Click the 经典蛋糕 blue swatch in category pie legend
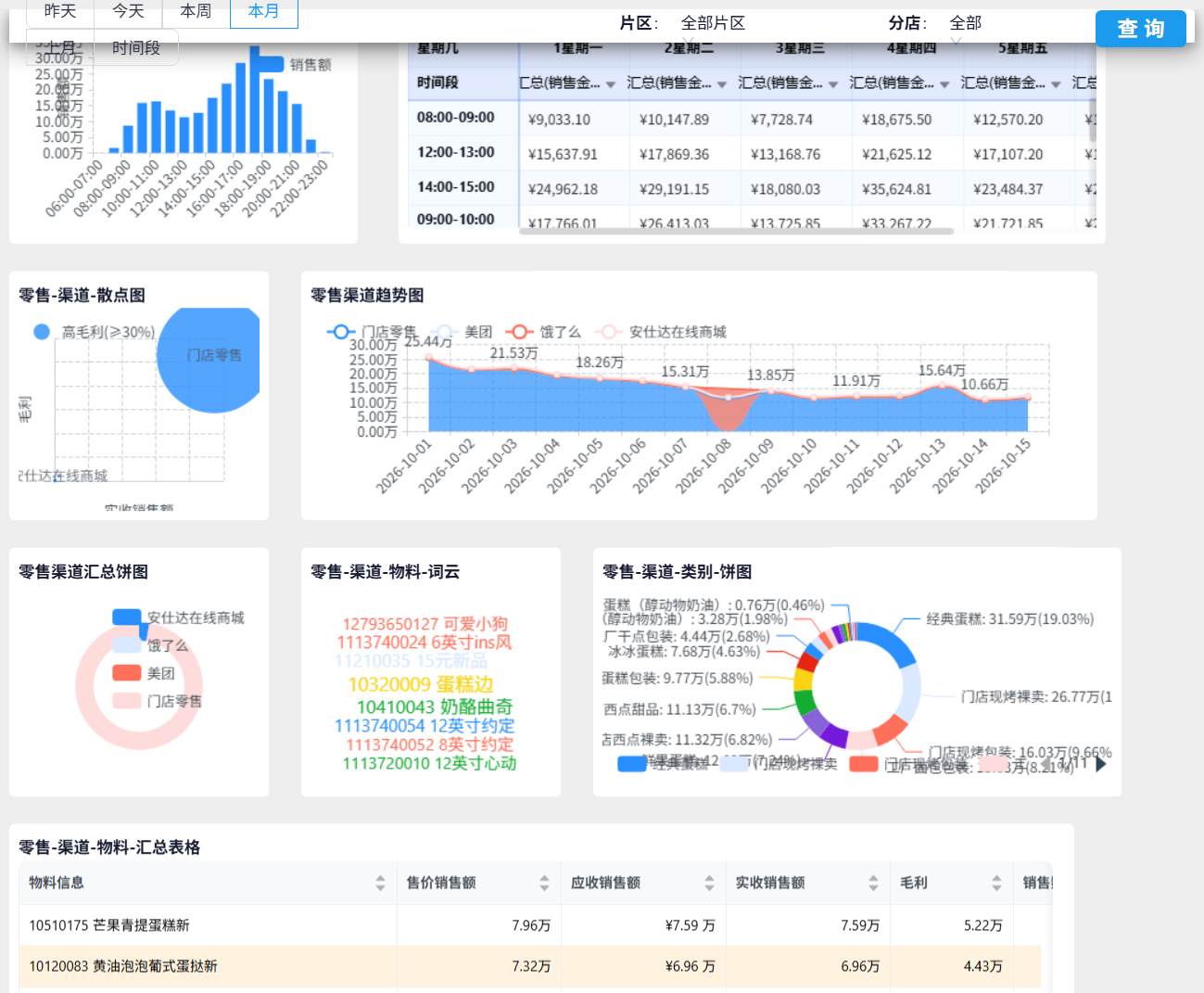 click(x=632, y=764)
